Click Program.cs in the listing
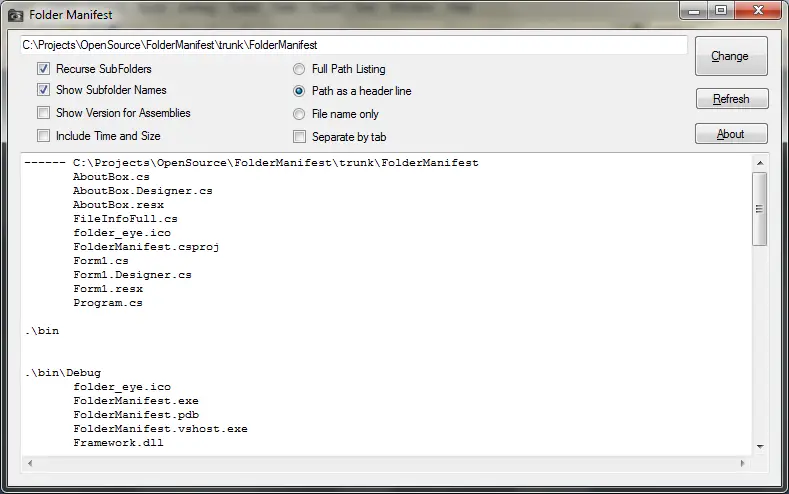789x494 pixels. coord(108,303)
